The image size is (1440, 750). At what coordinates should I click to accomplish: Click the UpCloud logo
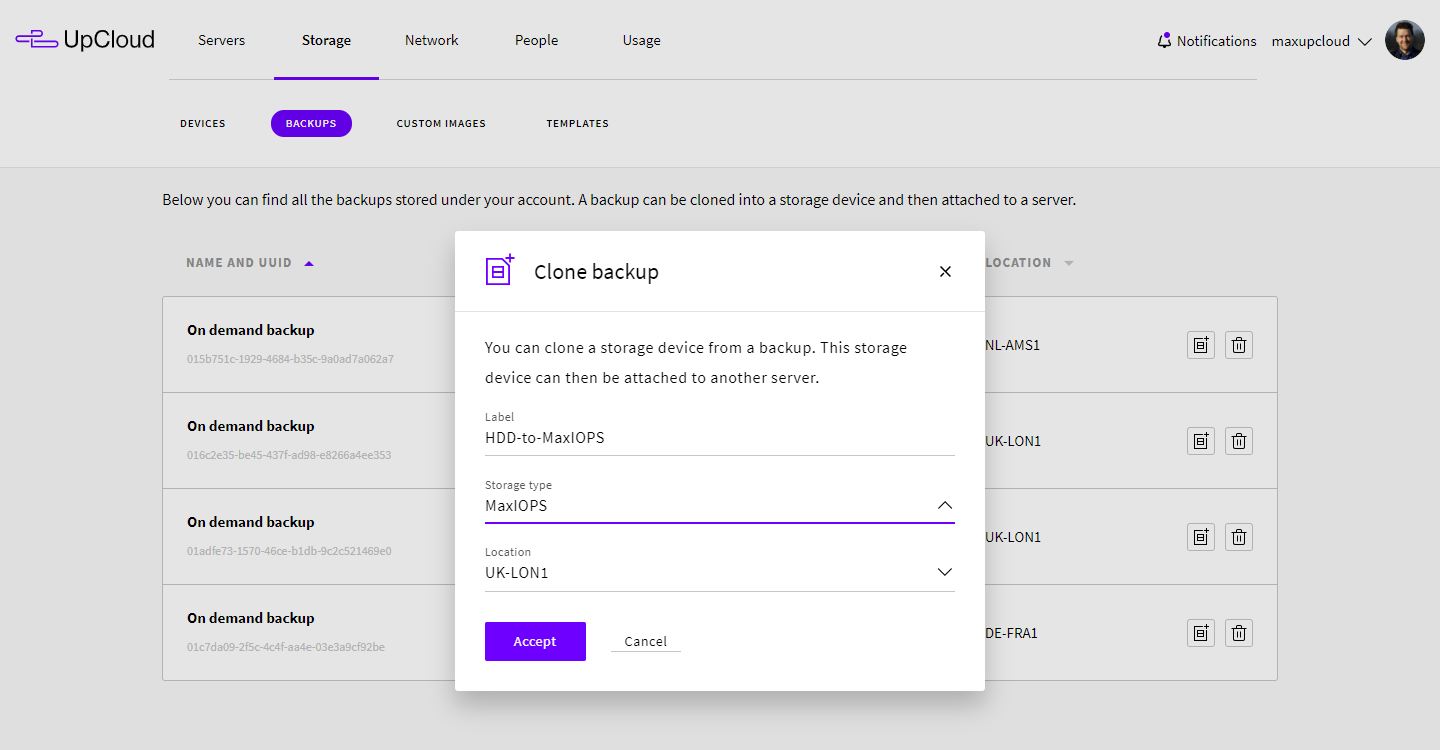(85, 40)
